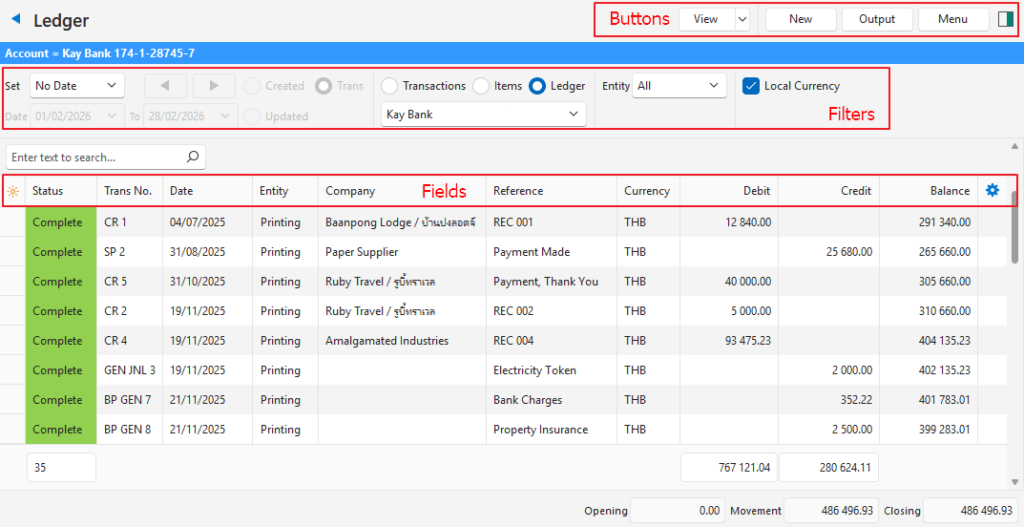Open the Menu button
This screenshot has width=1024, height=527.
click(x=953, y=20)
